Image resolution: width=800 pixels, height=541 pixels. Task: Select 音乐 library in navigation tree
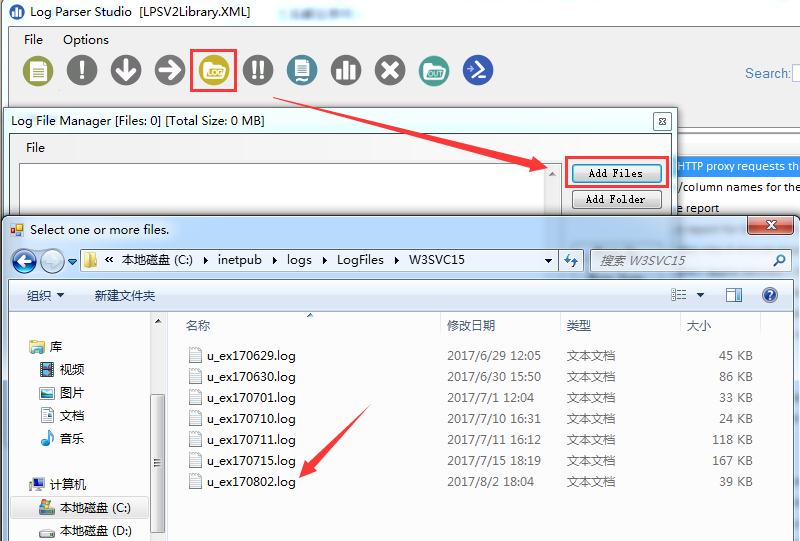pyautogui.click(x=62, y=438)
